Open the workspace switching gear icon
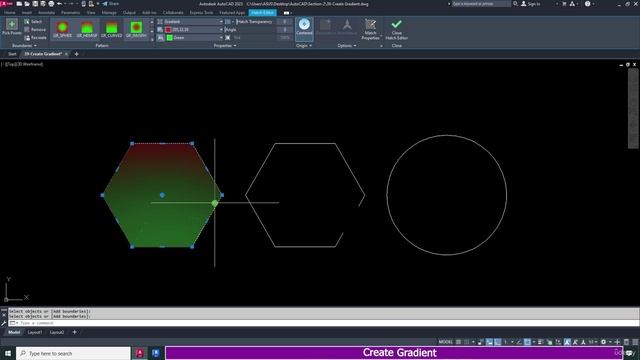This screenshot has width=640, height=360. pos(603,342)
